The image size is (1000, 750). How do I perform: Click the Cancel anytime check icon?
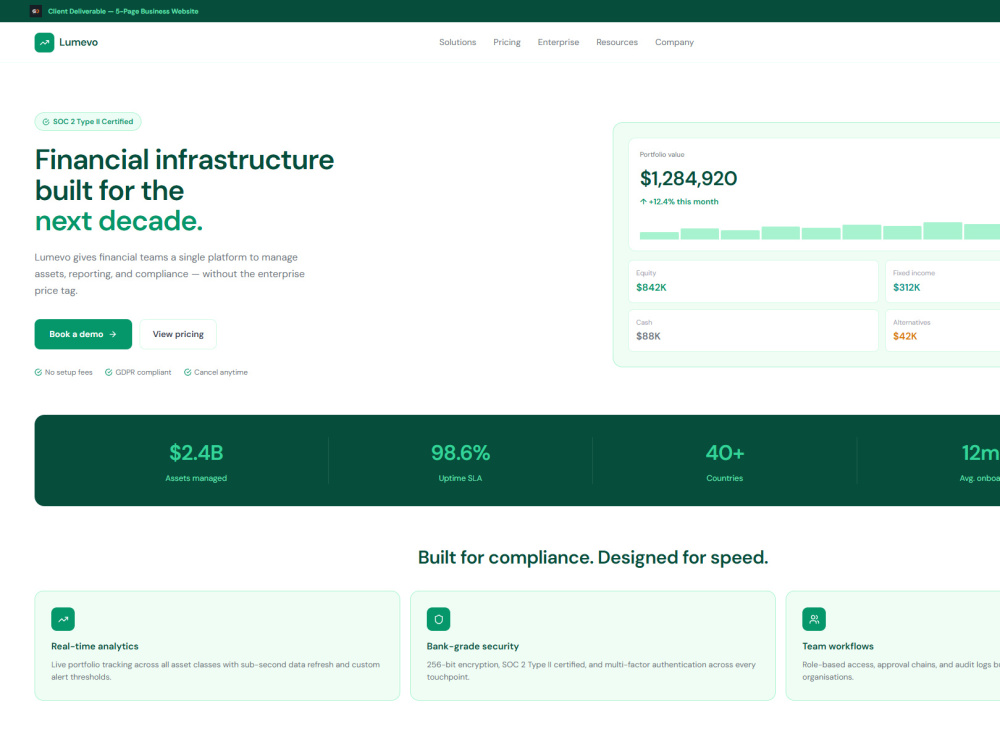pyautogui.click(x=188, y=372)
